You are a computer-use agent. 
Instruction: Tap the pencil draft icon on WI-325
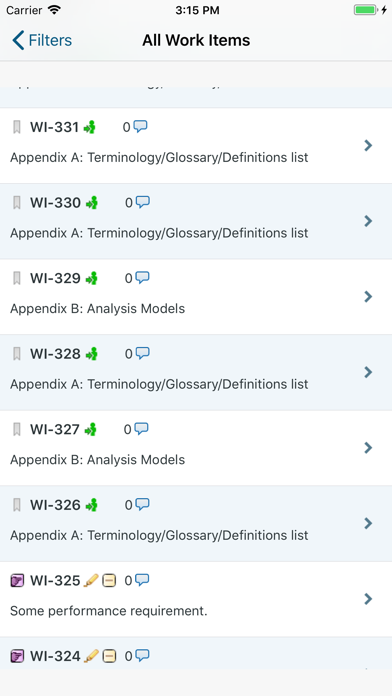(91, 580)
